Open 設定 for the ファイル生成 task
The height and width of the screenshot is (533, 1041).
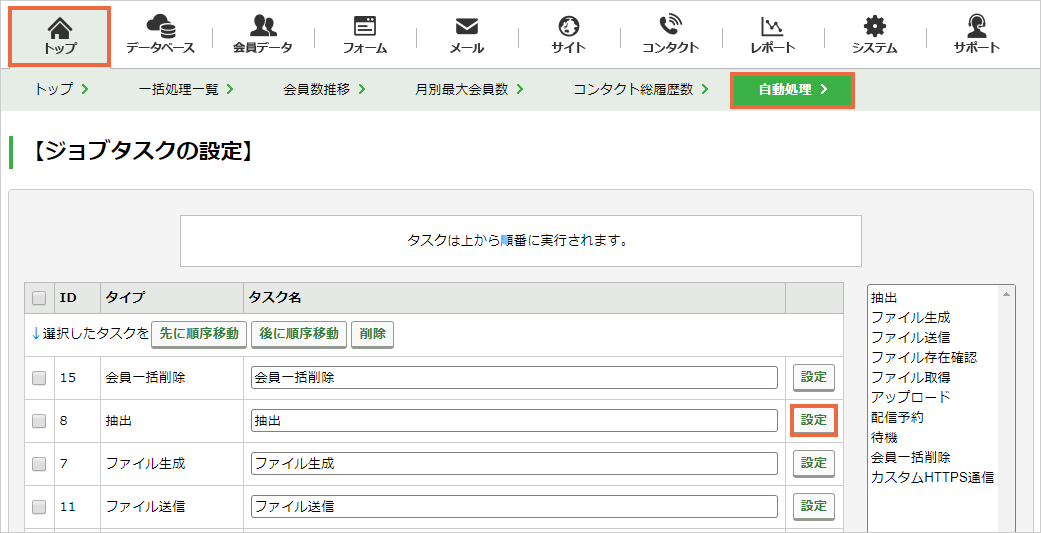click(x=813, y=463)
